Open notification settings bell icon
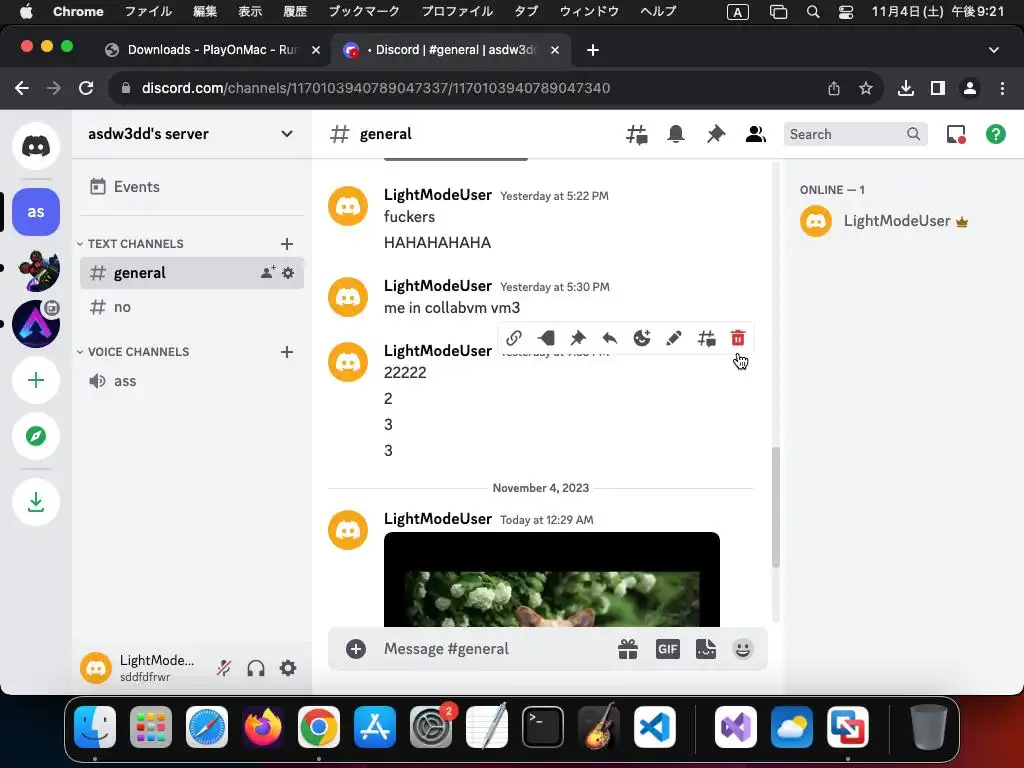 676,134
